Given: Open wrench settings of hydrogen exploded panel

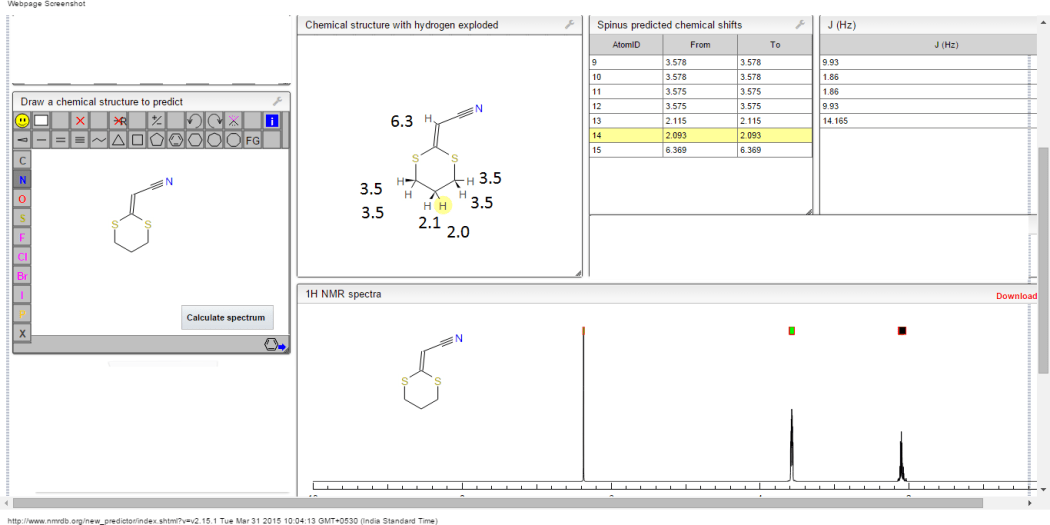Looking at the screenshot, I should pyautogui.click(x=569, y=24).
